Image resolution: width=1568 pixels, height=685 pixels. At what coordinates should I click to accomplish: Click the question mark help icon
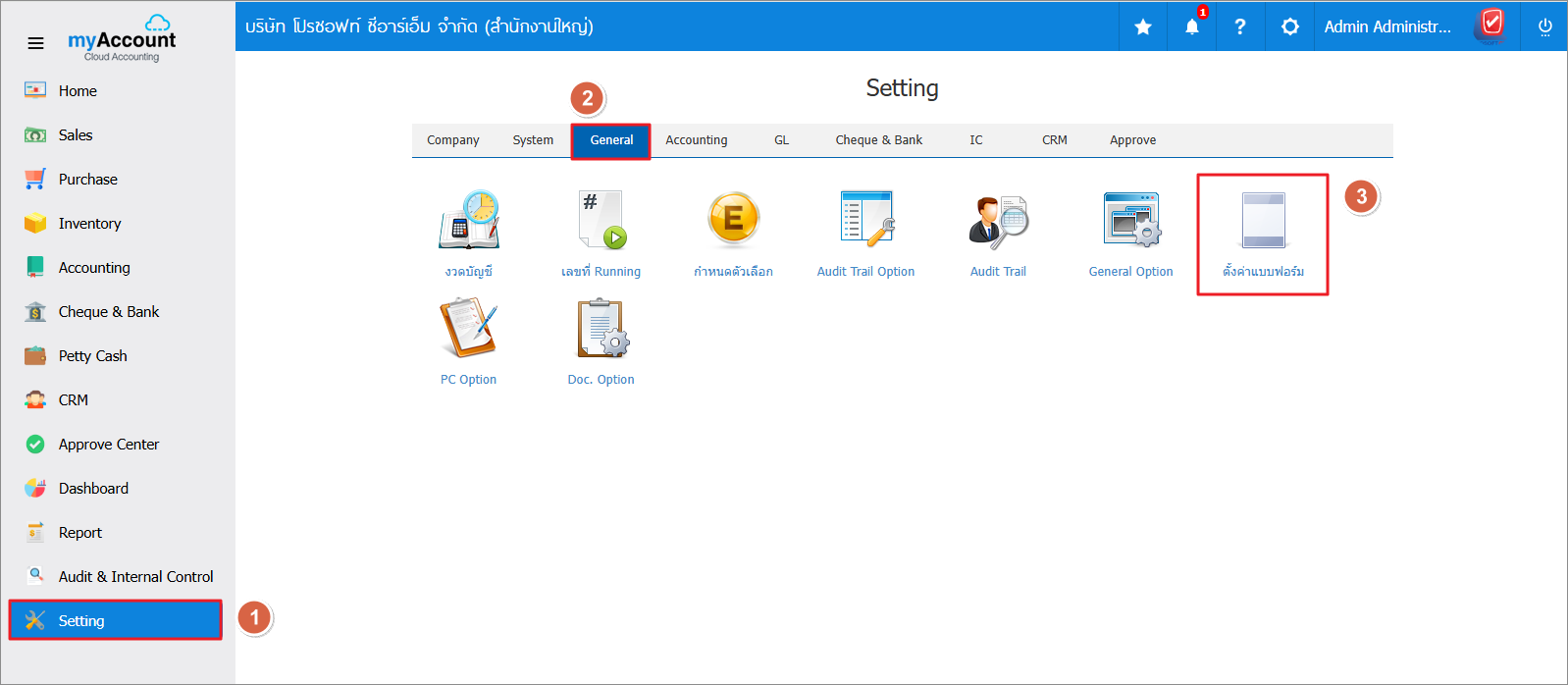[x=1240, y=26]
